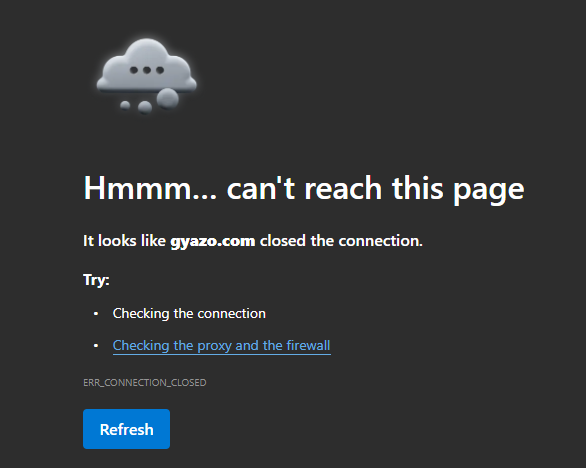Open the 'Checking the proxy and the firewall' link
Image resolution: width=586 pixels, height=468 pixels.
coord(222,346)
